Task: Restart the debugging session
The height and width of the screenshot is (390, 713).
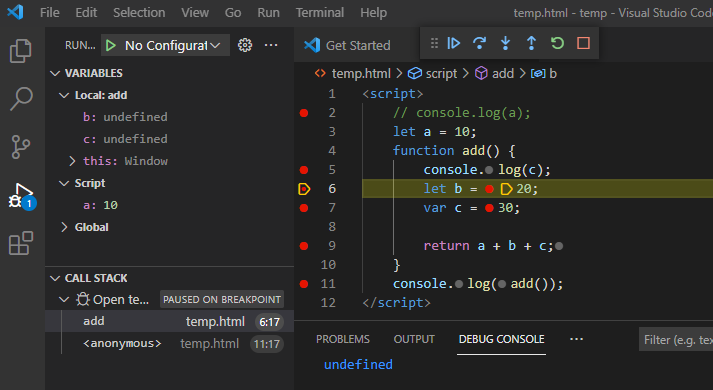Action: pyautogui.click(x=557, y=43)
